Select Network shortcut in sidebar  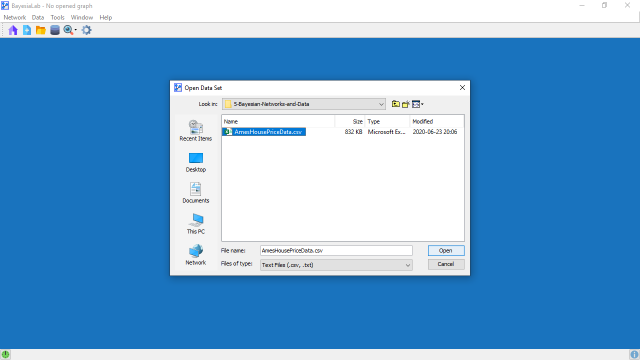click(x=196, y=255)
